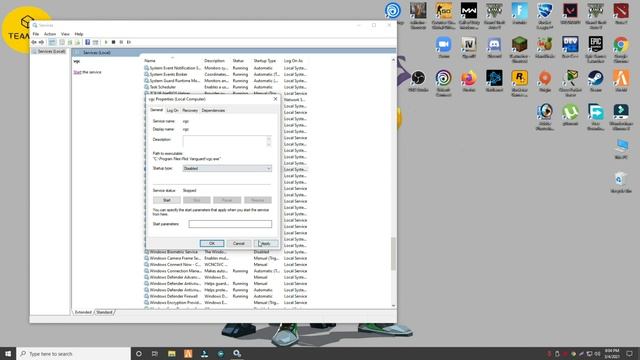Image resolution: width=640 pixels, height=360 pixels.
Task: Open the Rockstar Games Launcher icon
Action: pyautogui.click(x=520, y=83)
